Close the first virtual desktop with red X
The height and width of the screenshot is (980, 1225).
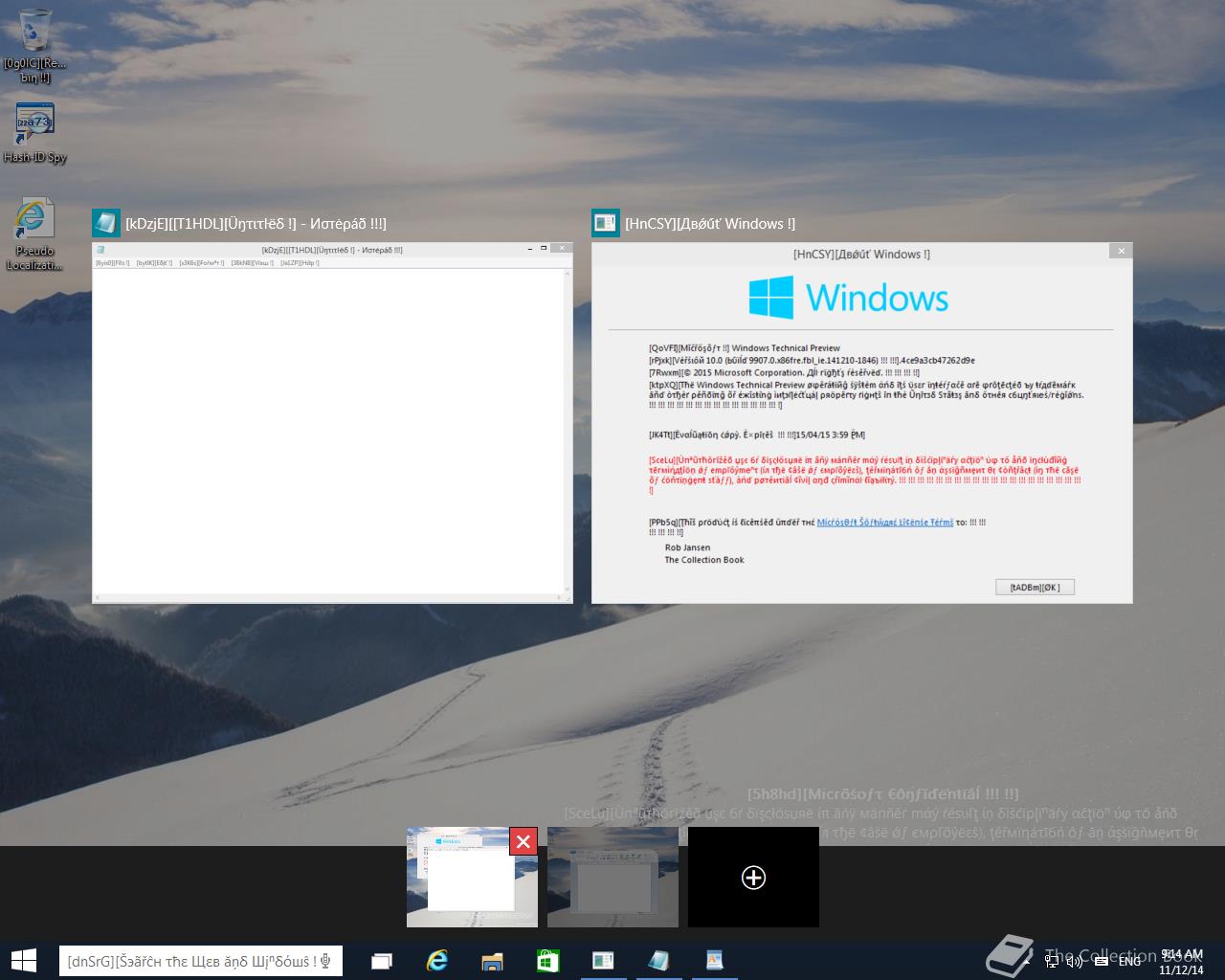(523, 841)
